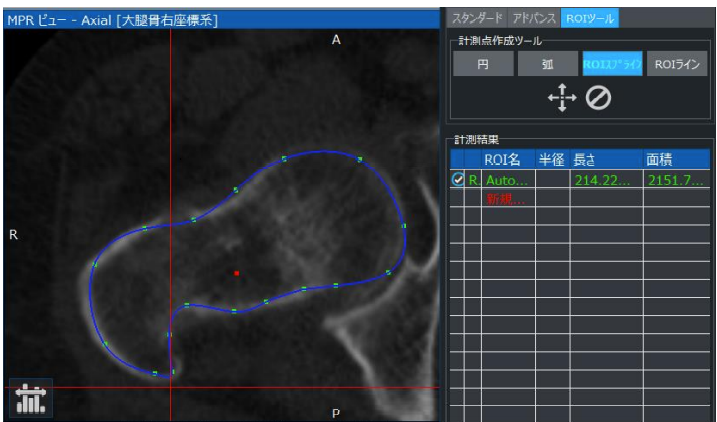The image size is (717, 422).
Task: Click the red center point of the ROI
Action: tap(237, 273)
